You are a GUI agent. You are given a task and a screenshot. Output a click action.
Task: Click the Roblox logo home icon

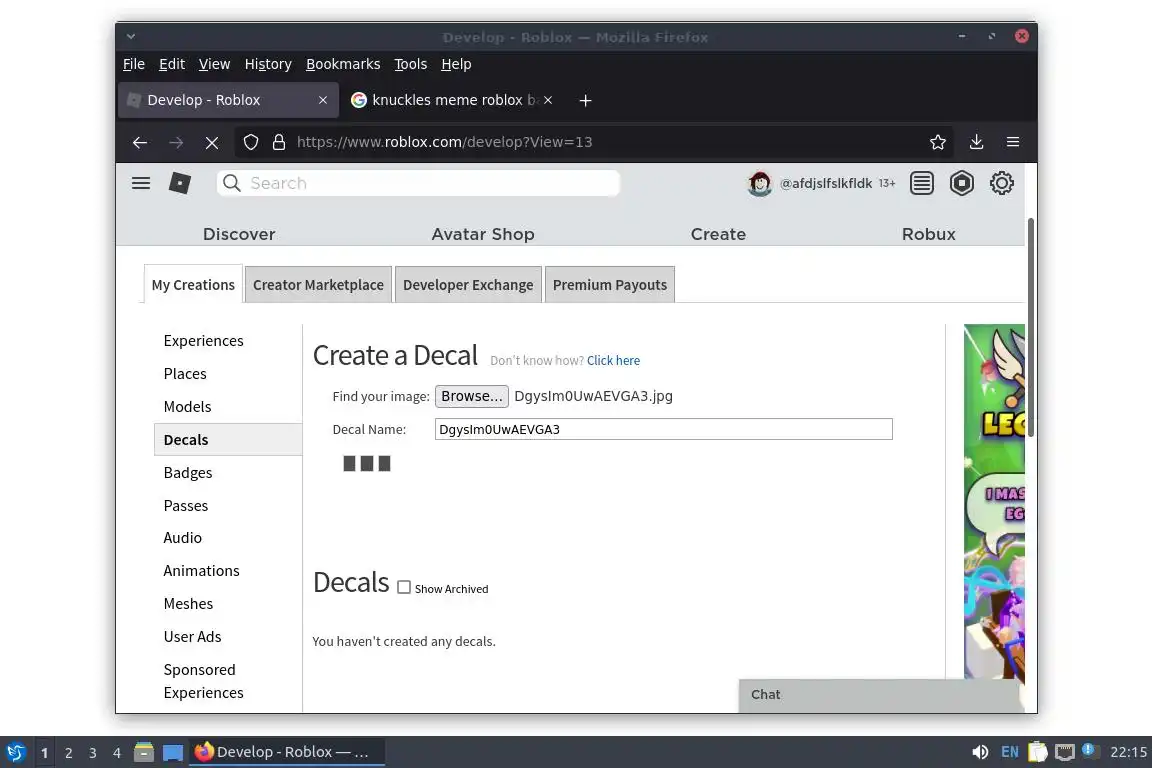coord(180,183)
